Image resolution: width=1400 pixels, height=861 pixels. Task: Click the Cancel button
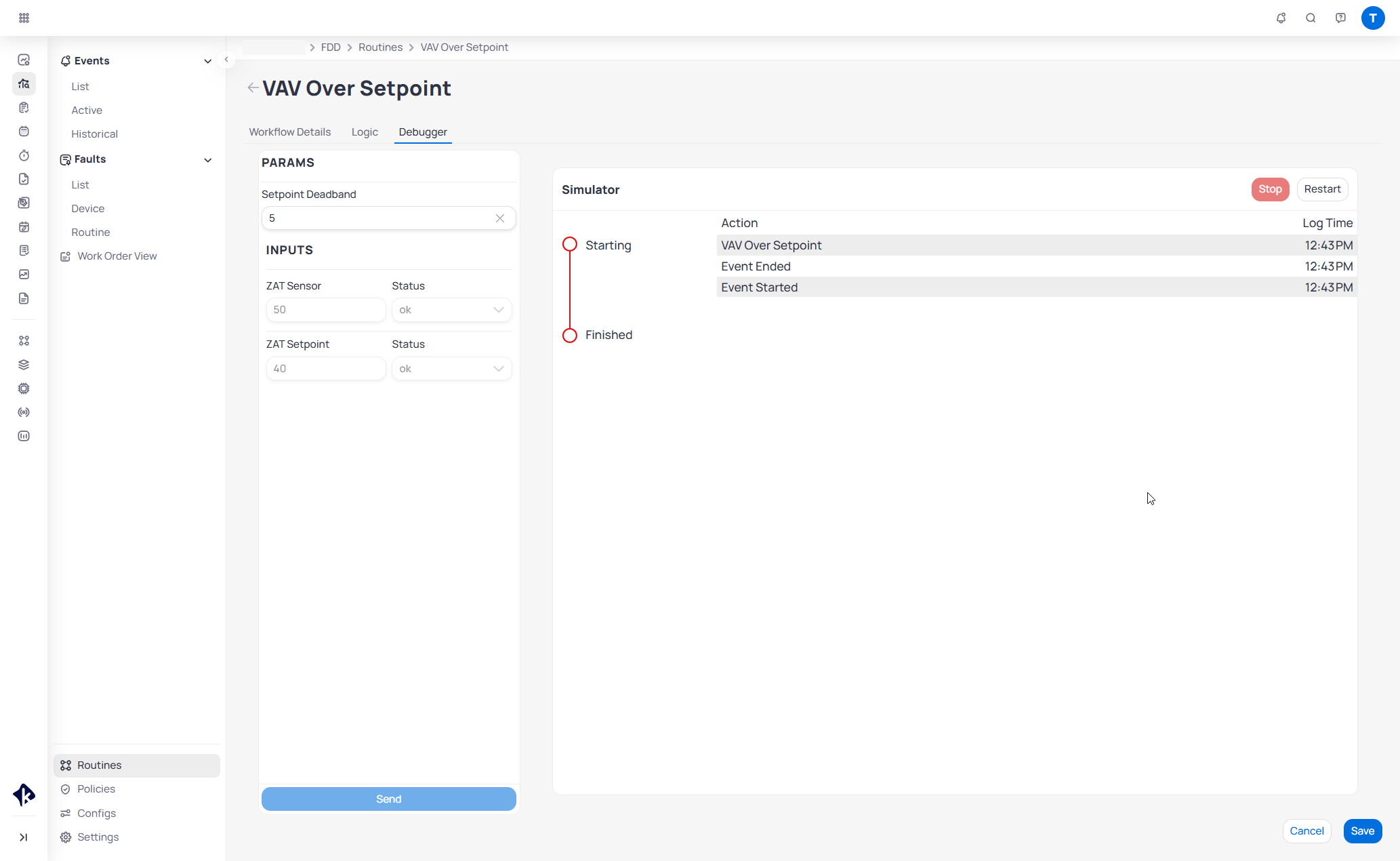coord(1306,831)
